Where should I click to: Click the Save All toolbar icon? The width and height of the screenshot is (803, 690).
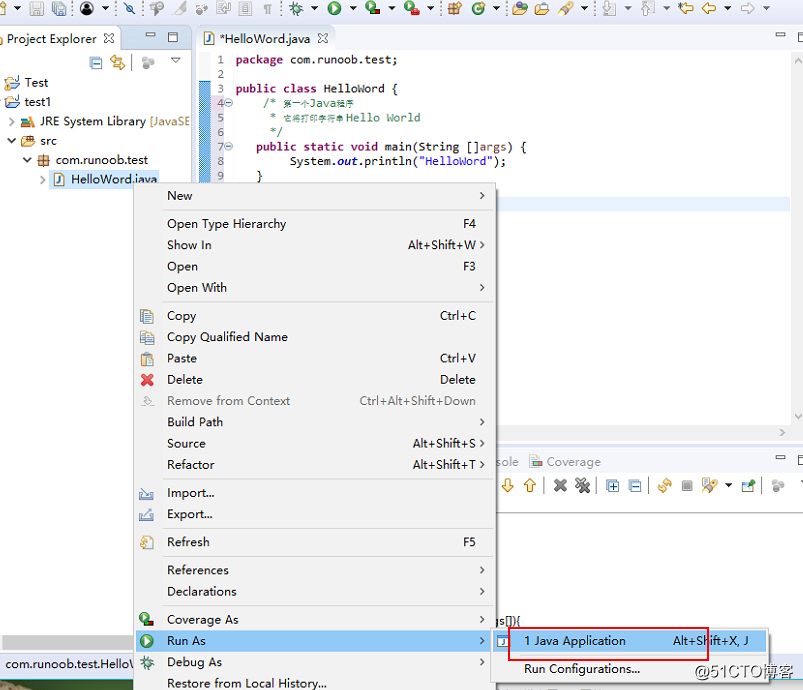click(59, 8)
